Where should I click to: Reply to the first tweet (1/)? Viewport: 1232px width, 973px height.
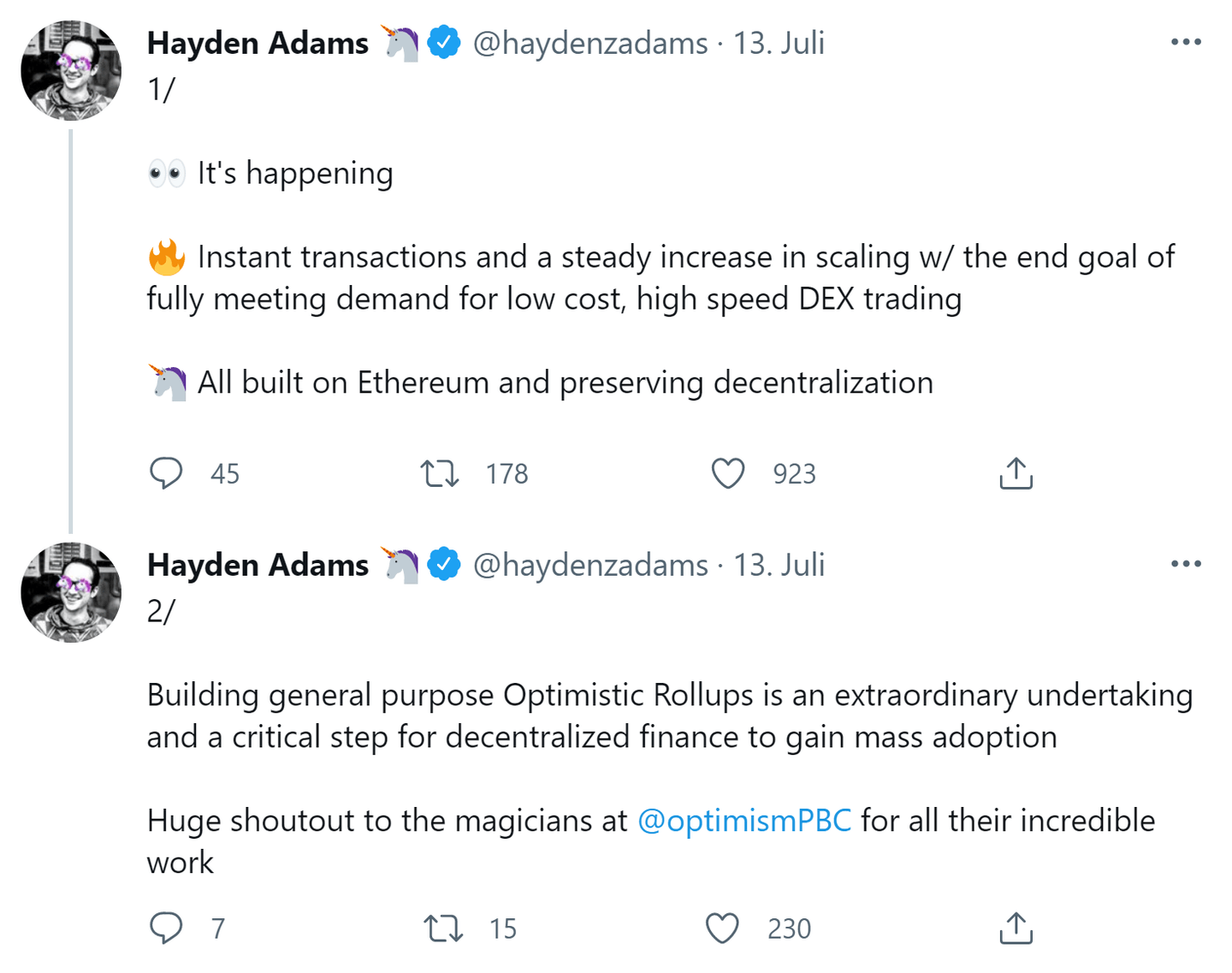(x=166, y=473)
